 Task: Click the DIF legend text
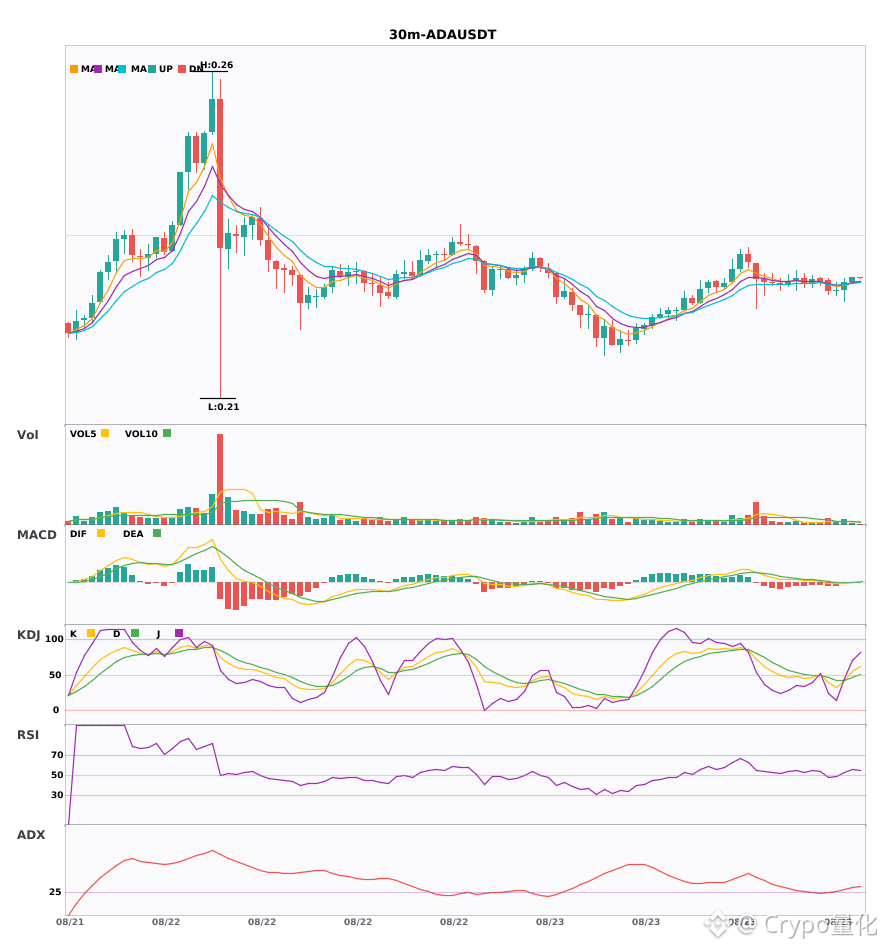click(x=78, y=534)
